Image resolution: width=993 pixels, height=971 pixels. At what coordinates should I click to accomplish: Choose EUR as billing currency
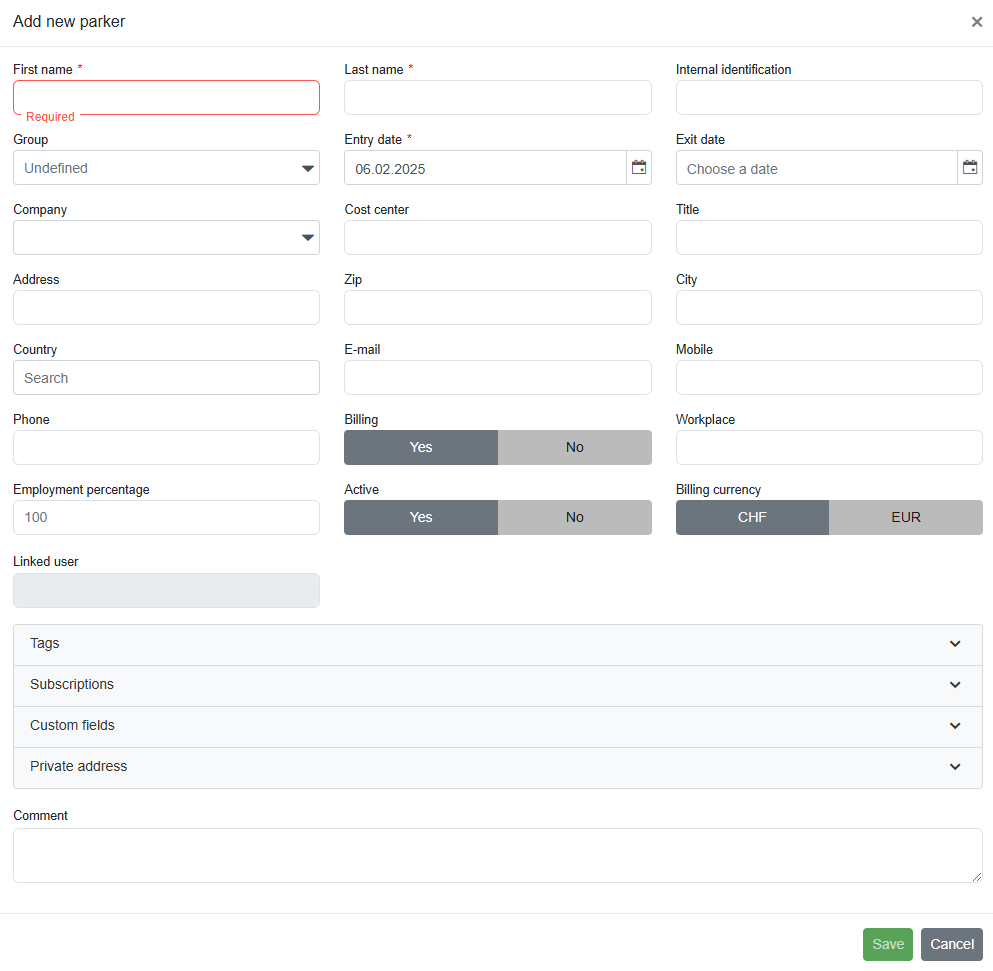point(906,517)
